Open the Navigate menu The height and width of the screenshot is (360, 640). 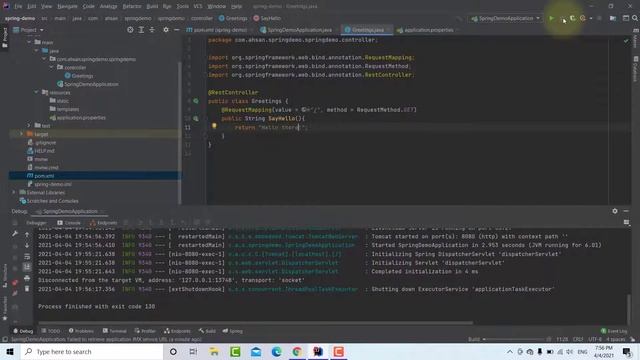click(67, 6)
